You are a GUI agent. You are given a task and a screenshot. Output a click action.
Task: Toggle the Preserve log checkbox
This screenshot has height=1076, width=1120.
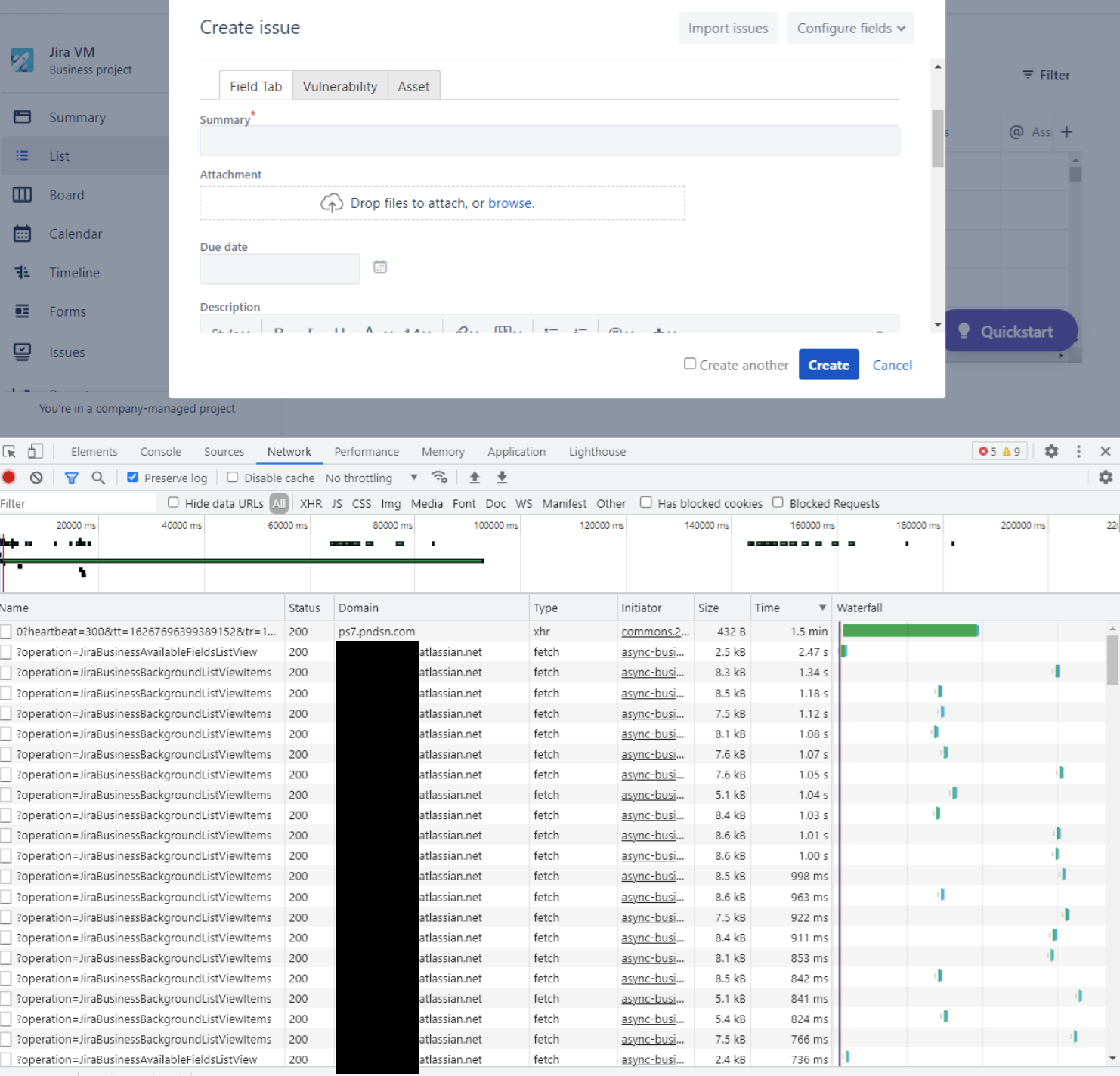coord(132,478)
